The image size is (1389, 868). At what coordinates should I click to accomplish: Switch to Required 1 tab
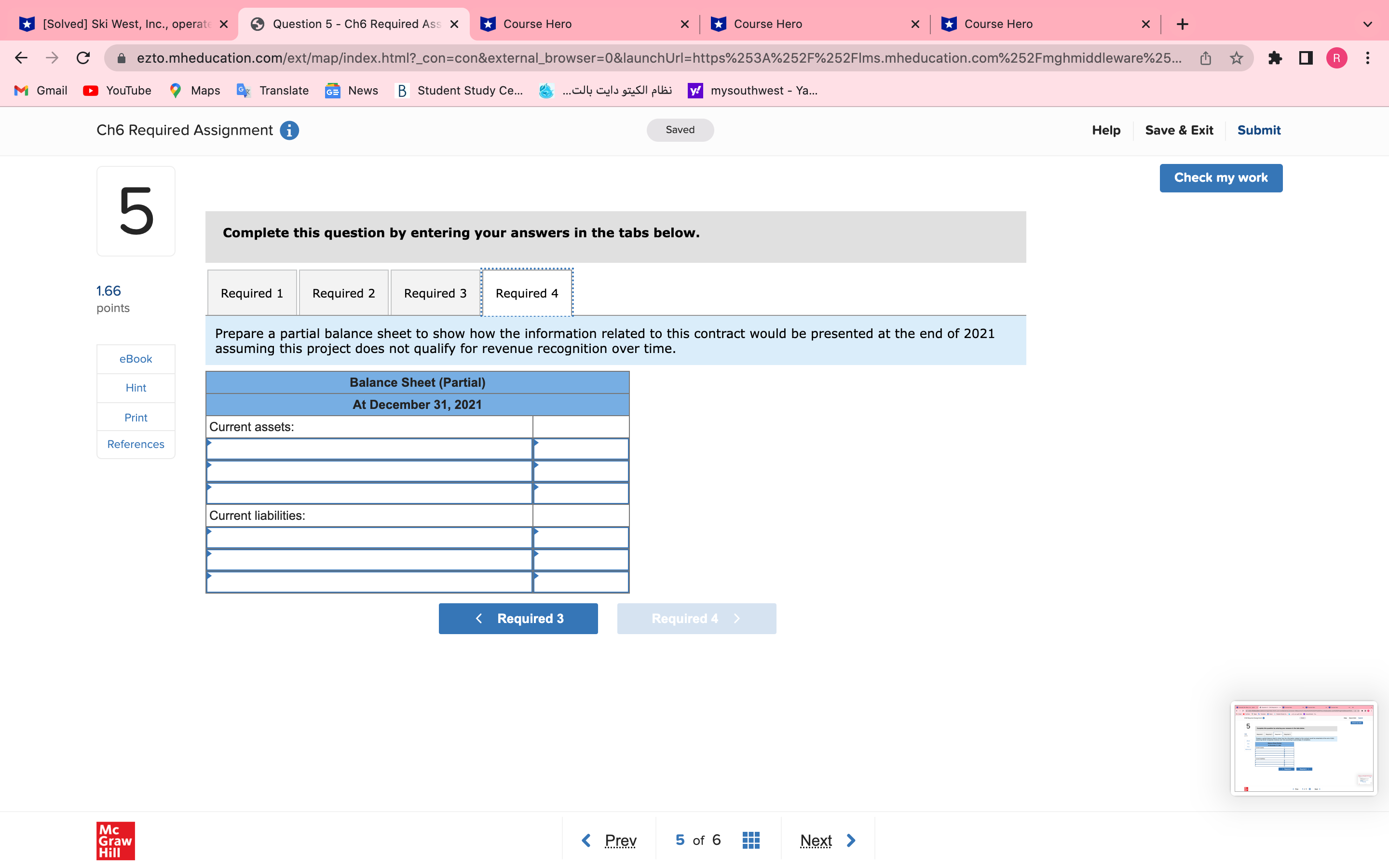[252, 293]
